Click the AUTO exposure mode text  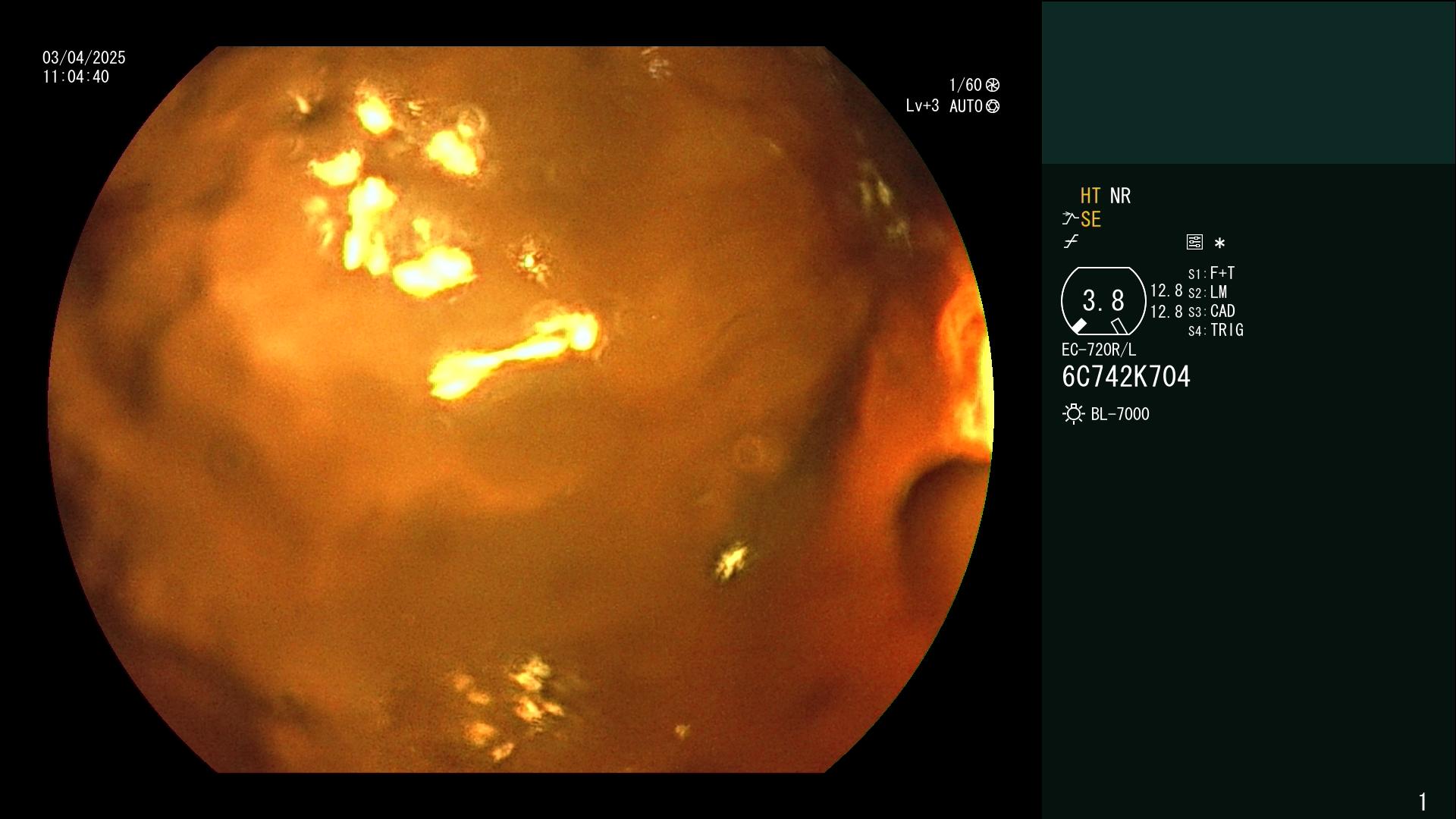966,106
